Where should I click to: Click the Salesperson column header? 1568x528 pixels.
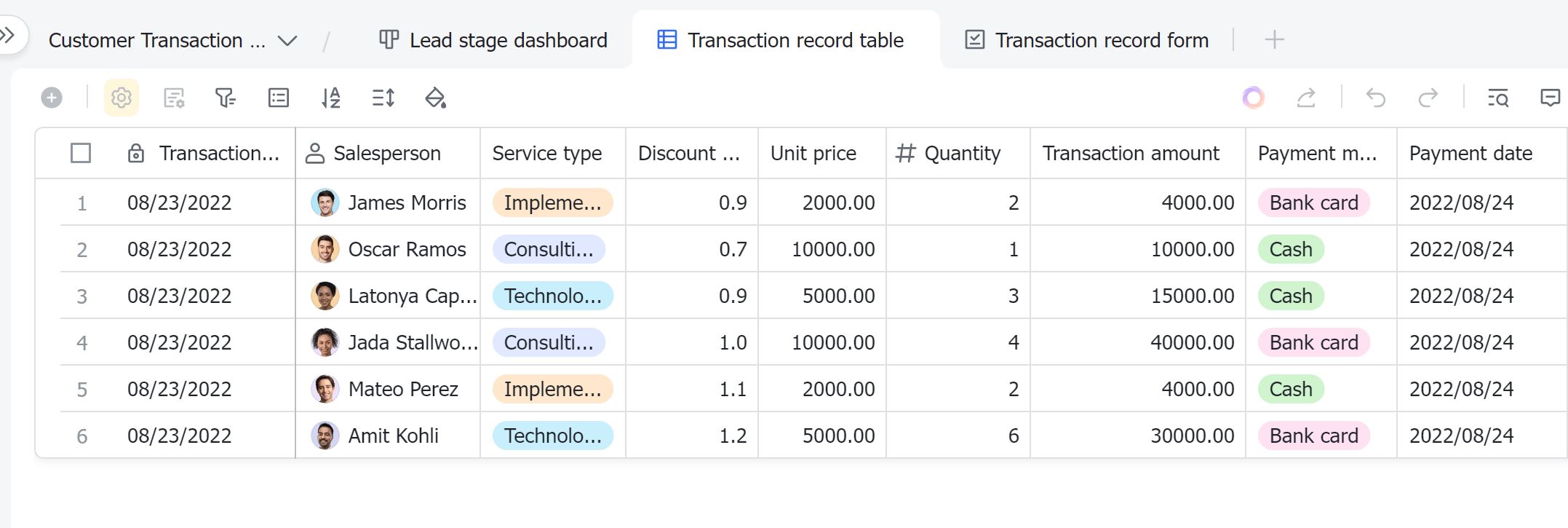tap(387, 153)
